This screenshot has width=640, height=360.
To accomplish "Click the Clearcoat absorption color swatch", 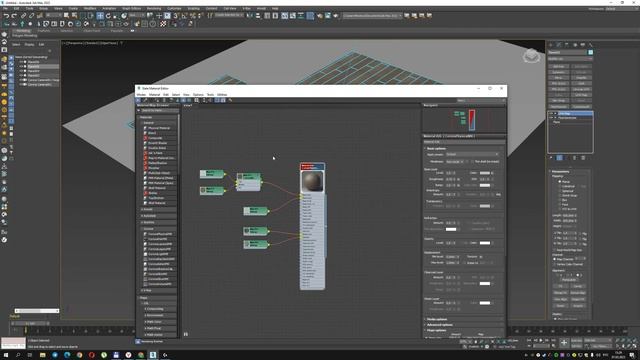I will pyautogui.click(x=484, y=283).
